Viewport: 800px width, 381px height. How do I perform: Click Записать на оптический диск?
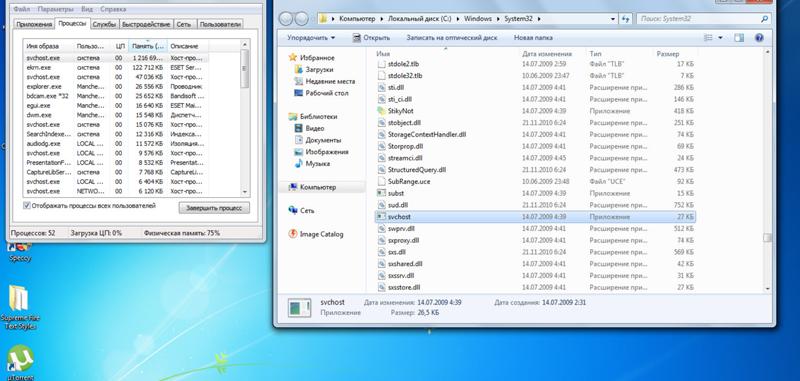point(452,38)
